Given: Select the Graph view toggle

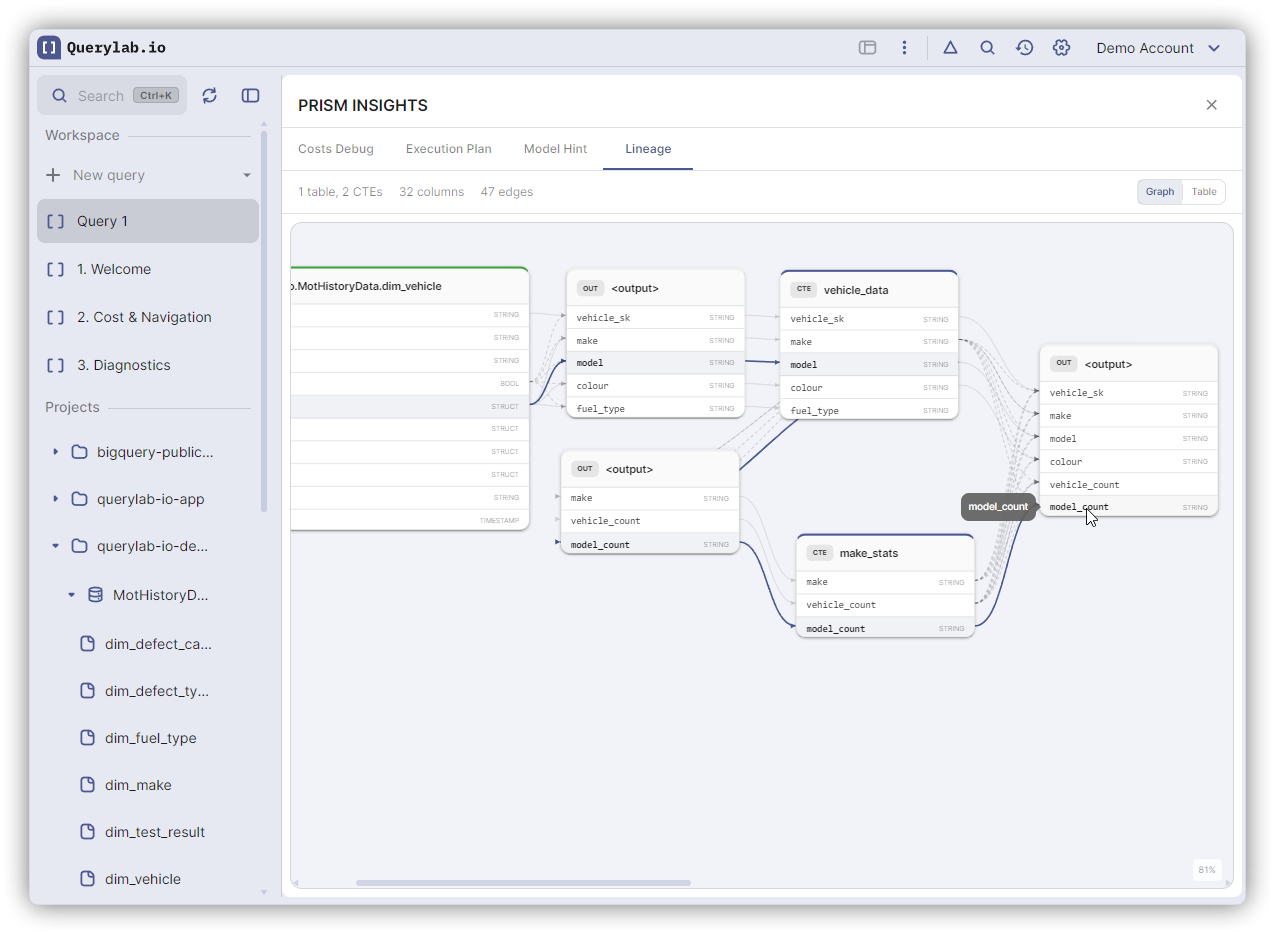Looking at the screenshot, I should click(x=1160, y=192).
